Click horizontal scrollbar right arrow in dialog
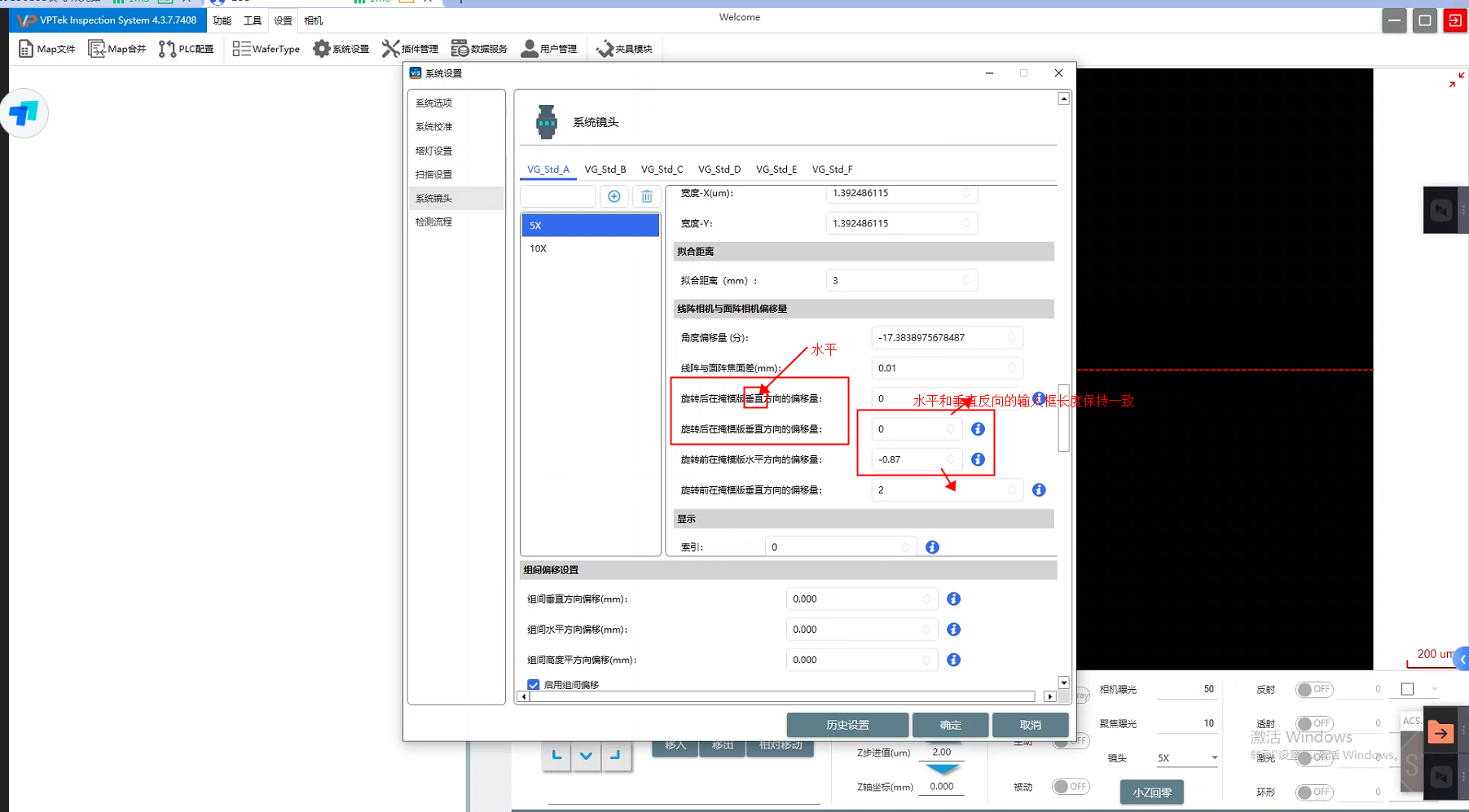Screen dimensions: 1469x812 pos(1050,696)
